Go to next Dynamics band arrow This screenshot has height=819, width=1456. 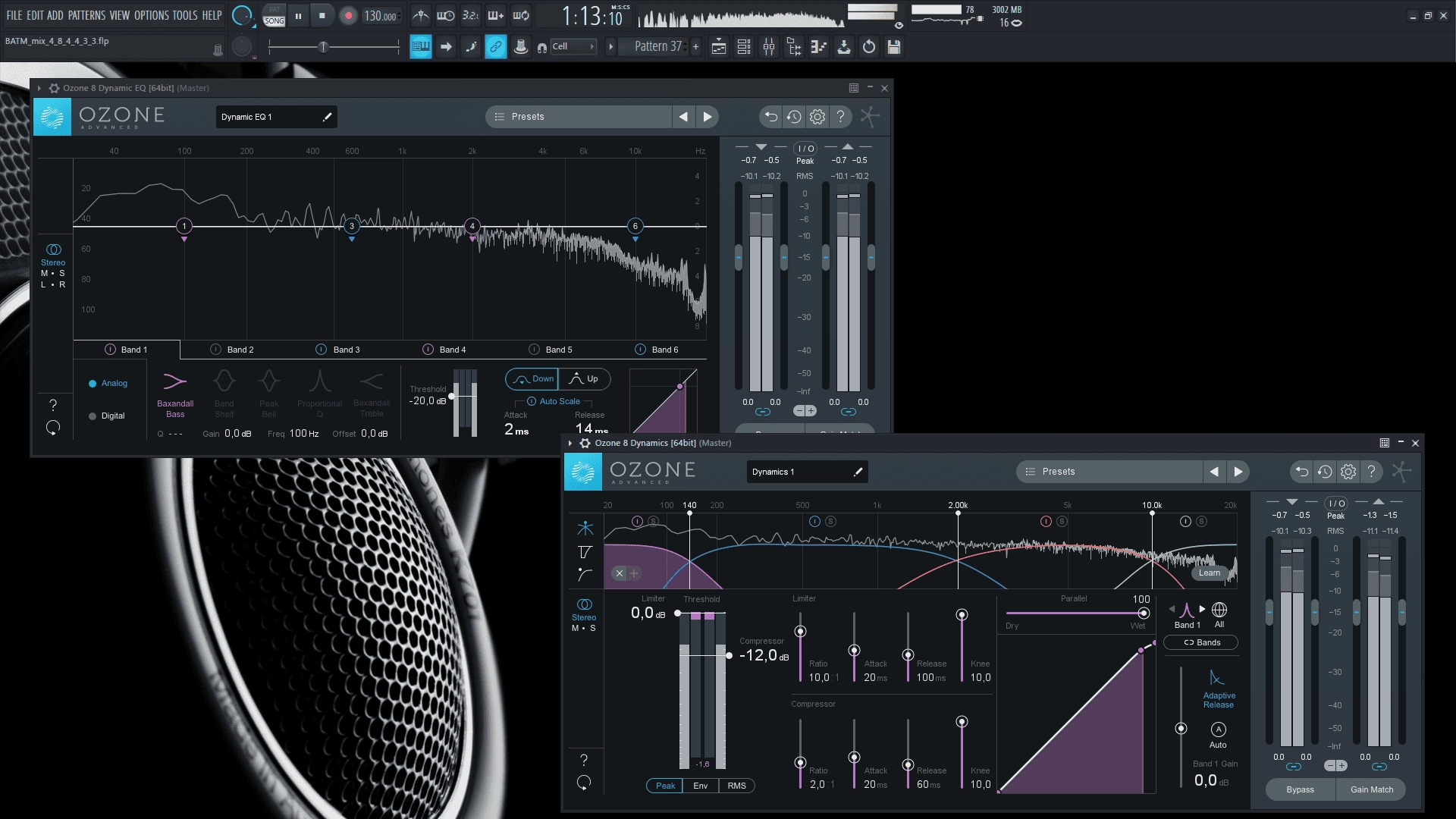click(x=1202, y=609)
